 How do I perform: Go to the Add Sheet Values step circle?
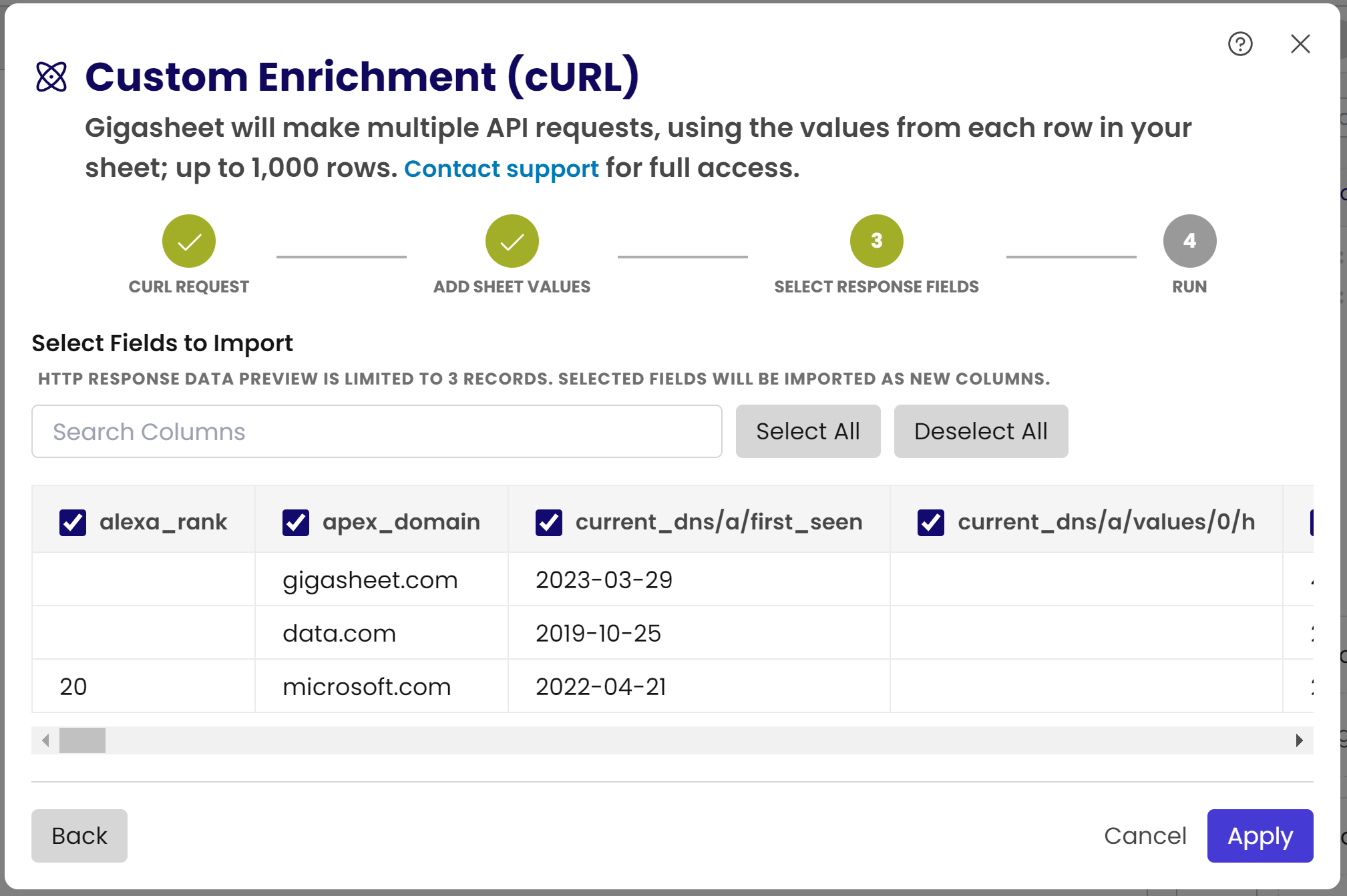pyautogui.click(x=512, y=241)
